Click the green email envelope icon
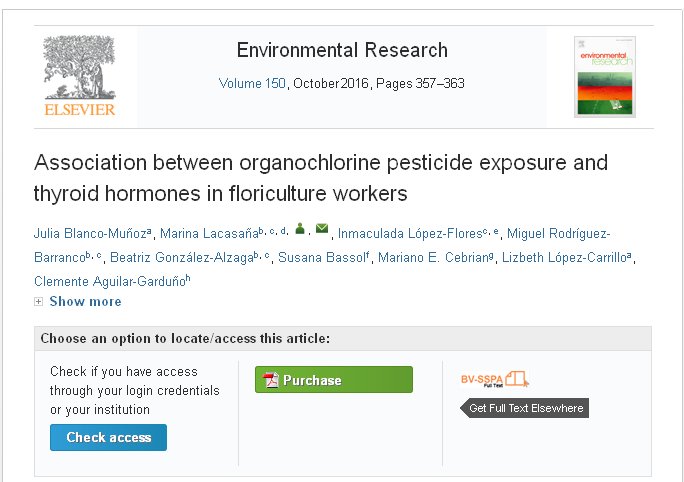This screenshot has width=684, height=482. point(321,229)
